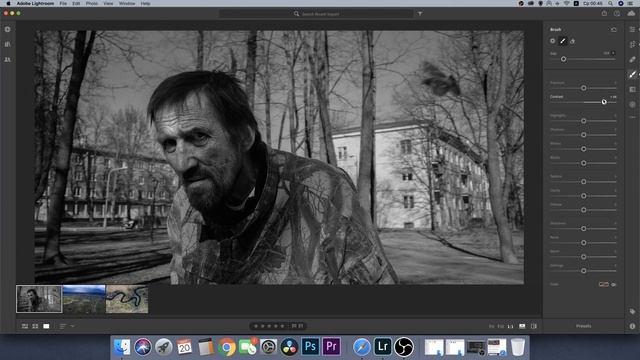Click the Shadows slider handle
Screen dimensions: 640x360
[584, 135]
